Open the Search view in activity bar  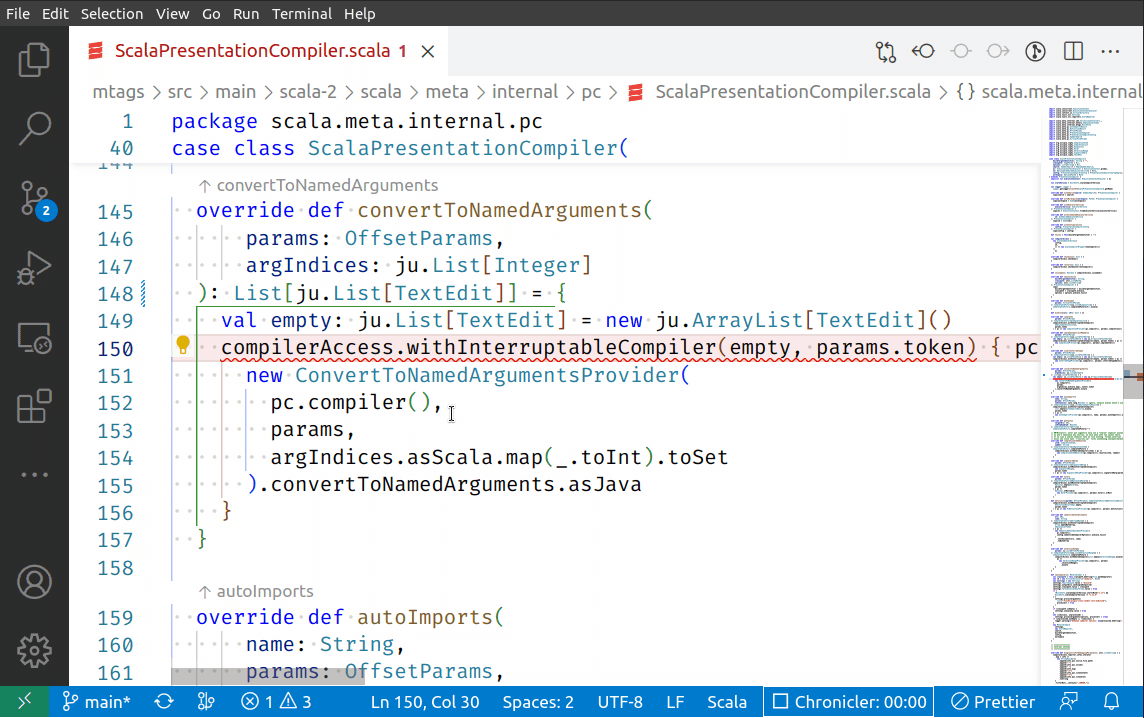[x=34, y=128]
